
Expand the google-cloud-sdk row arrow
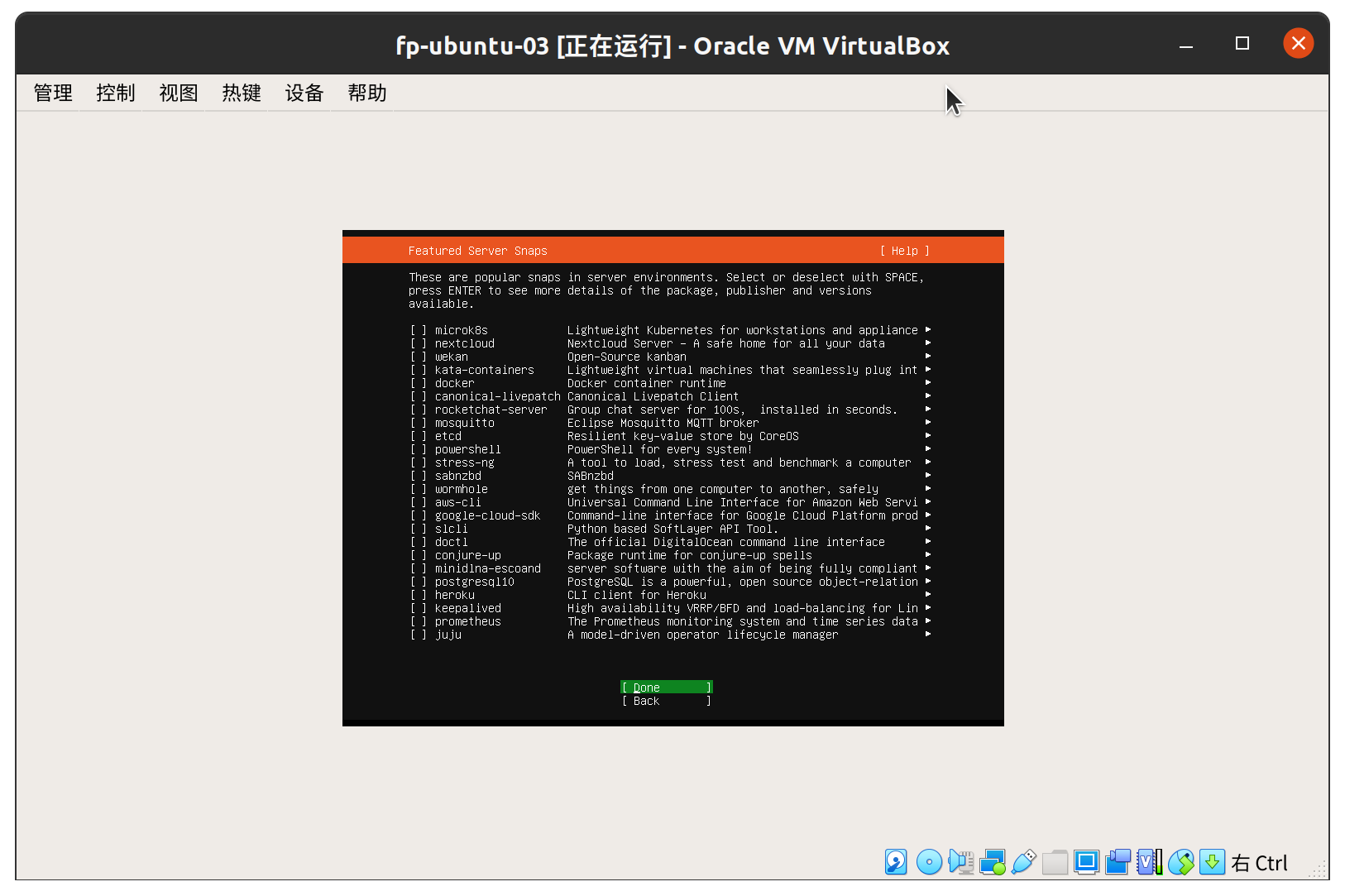928,515
